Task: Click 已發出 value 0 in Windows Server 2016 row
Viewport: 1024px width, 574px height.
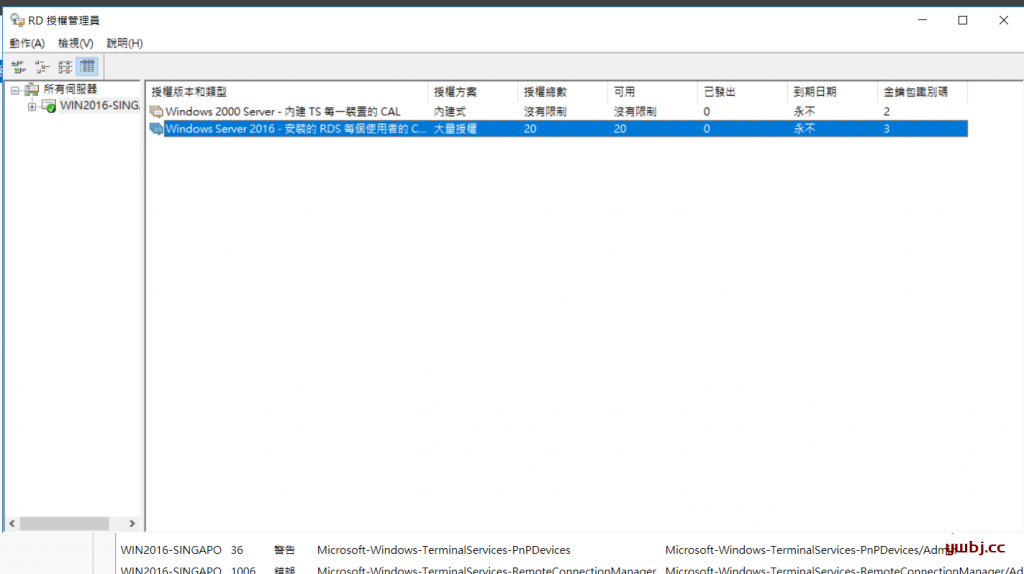Action: tap(707, 129)
